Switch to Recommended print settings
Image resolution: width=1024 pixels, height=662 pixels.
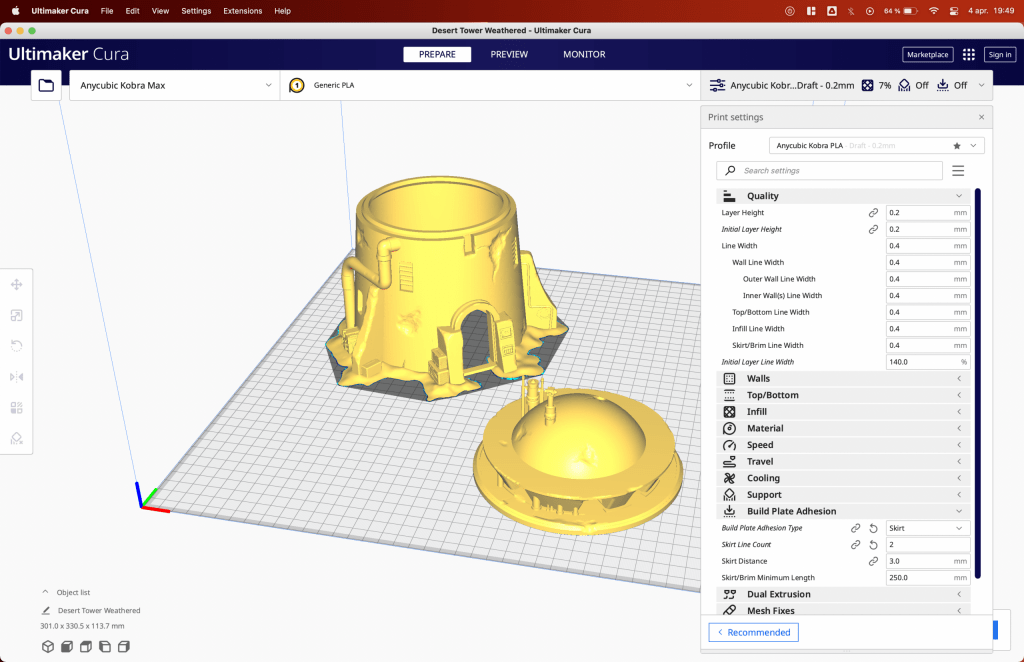[x=754, y=633]
